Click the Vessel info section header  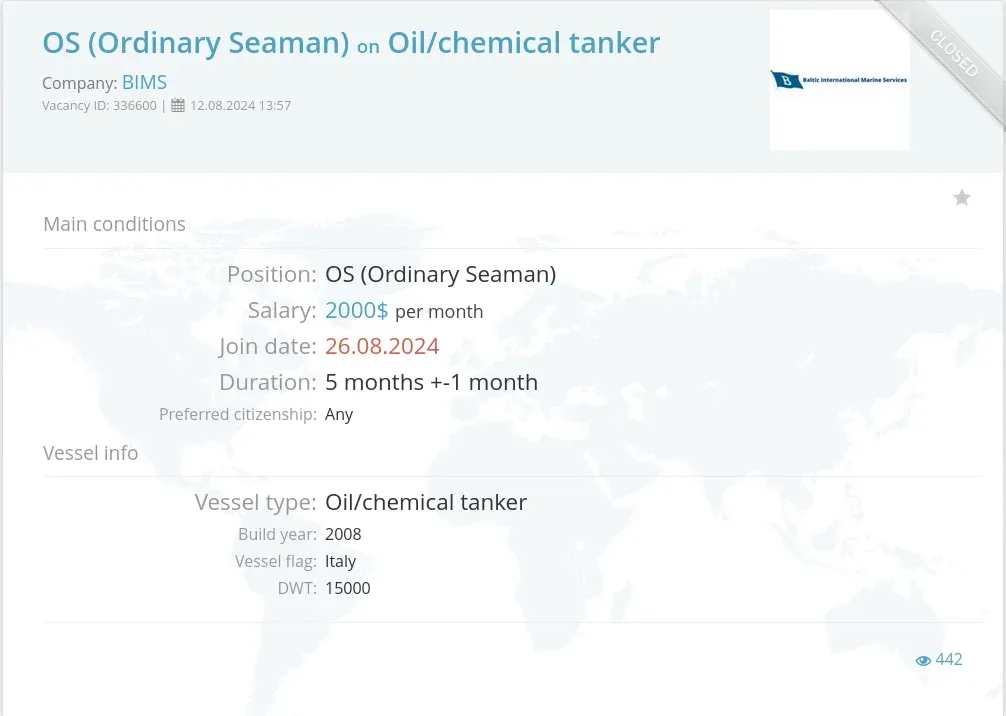tap(90, 453)
